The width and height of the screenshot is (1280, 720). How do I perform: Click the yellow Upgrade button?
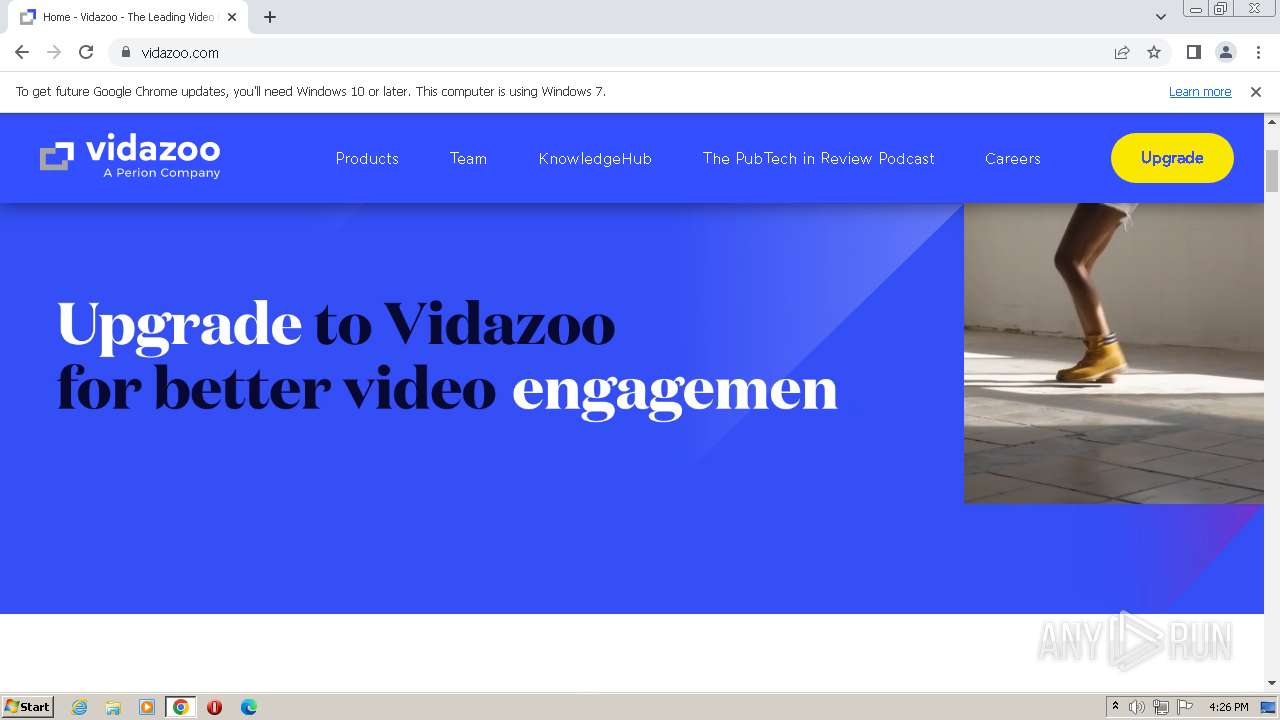[x=1172, y=158]
